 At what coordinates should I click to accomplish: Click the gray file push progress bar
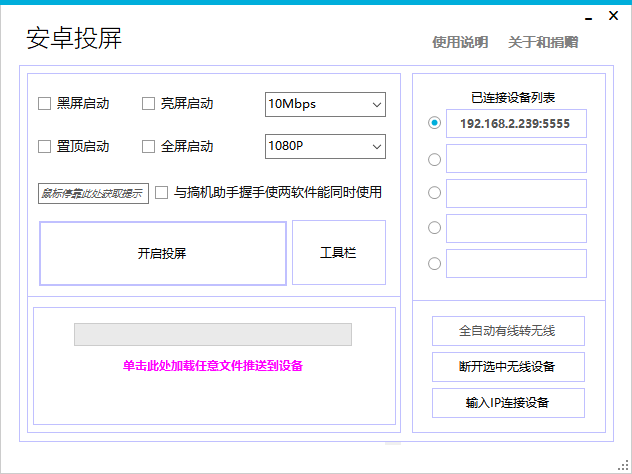click(x=213, y=334)
